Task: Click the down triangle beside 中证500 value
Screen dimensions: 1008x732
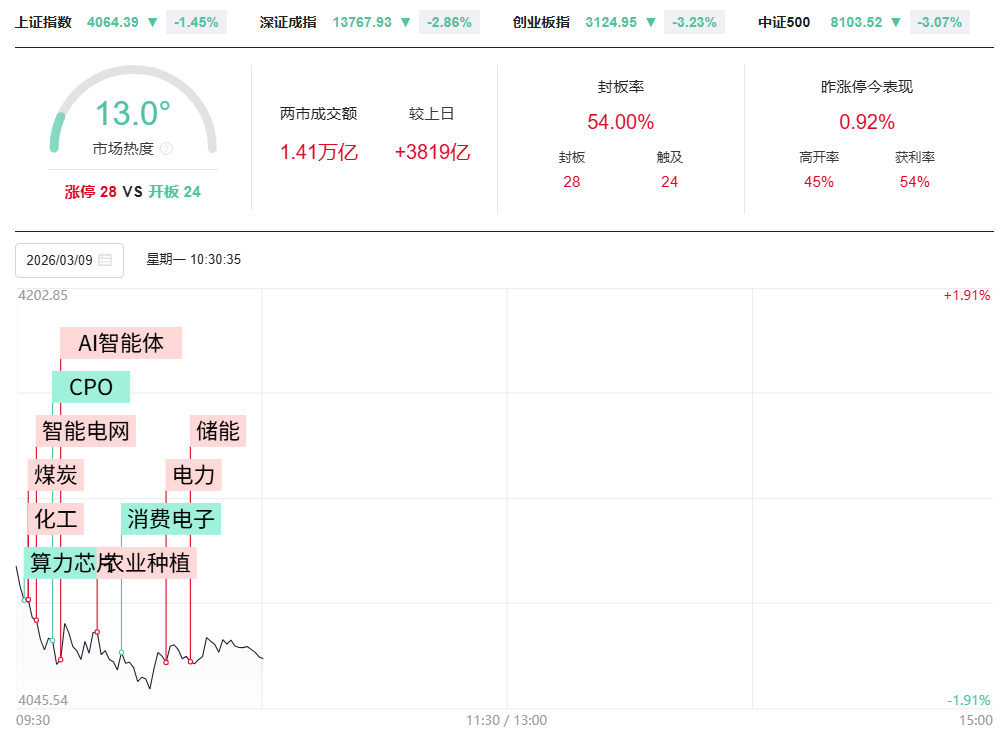Action: click(896, 22)
